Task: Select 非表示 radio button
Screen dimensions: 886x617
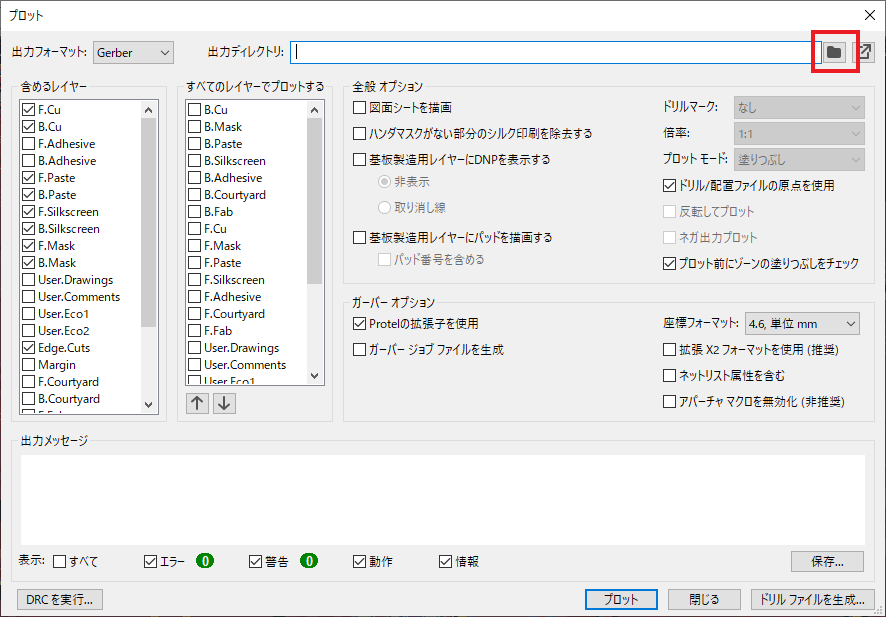Action: [x=384, y=182]
